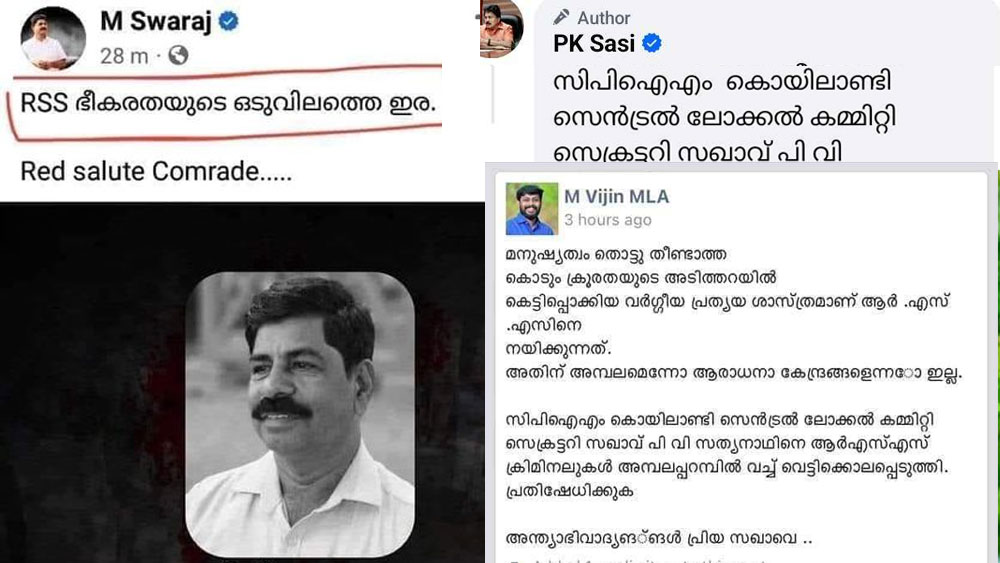Viewport: 1000px width, 563px height.
Task: Click the Red salute Comrade text
Action: click(x=156, y=172)
